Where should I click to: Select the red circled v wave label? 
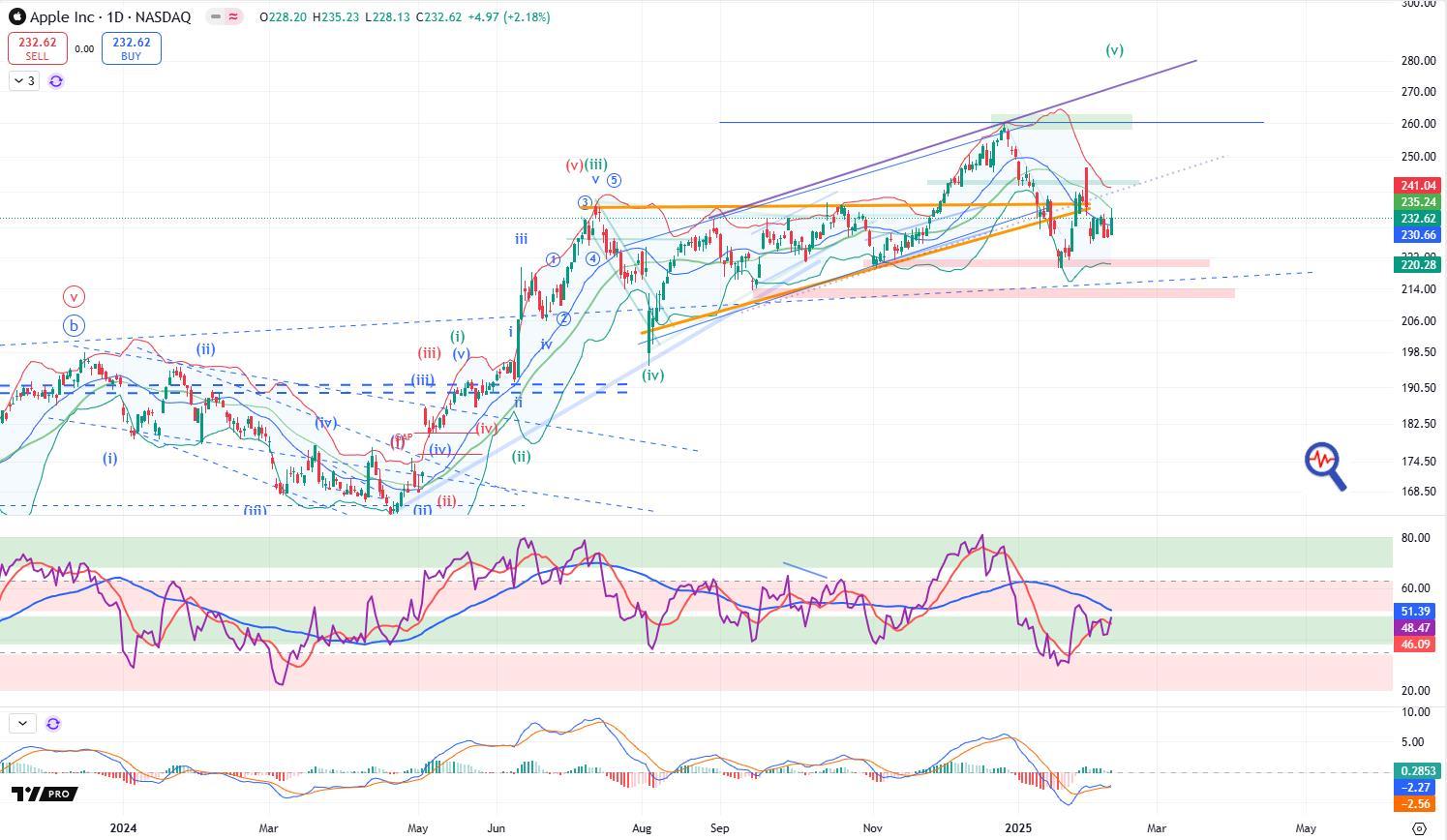click(x=74, y=297)
